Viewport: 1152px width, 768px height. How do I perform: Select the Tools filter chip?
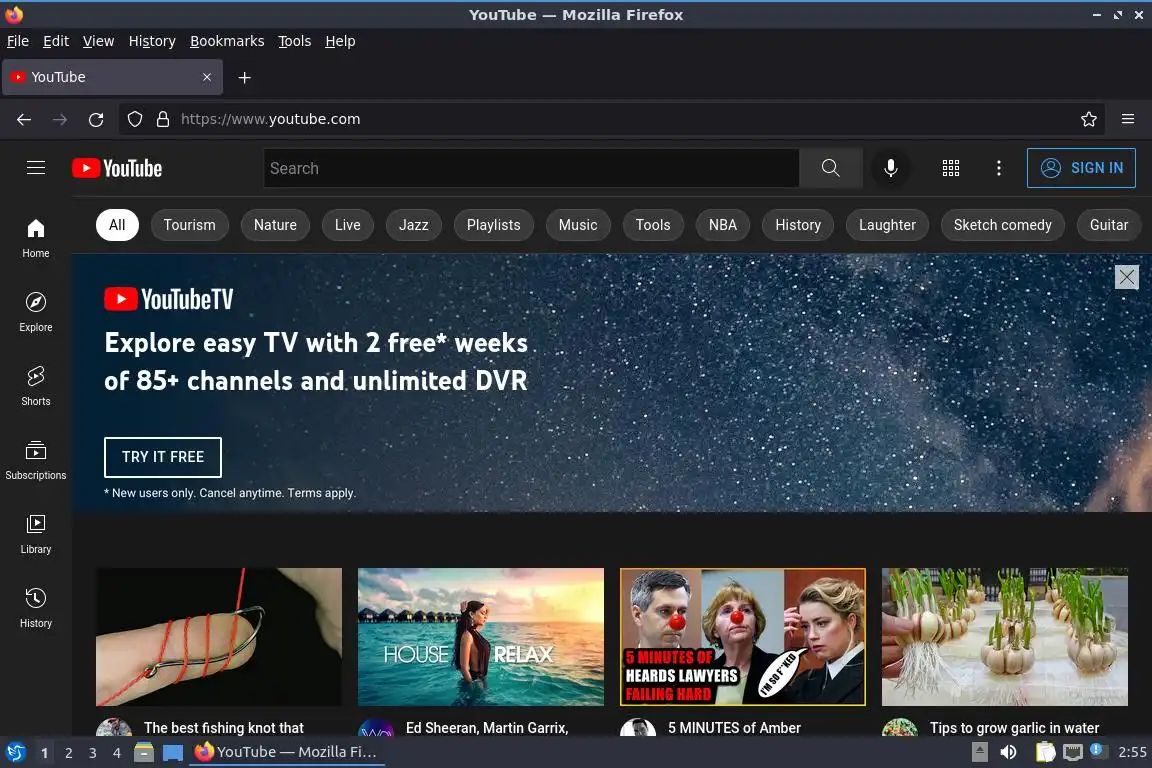click(653, 225)
